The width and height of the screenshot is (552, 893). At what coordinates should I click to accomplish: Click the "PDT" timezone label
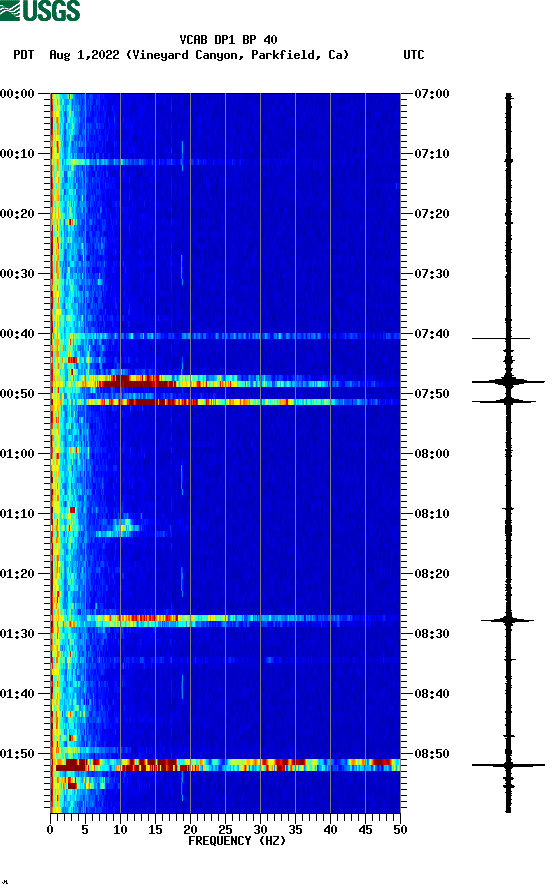tap(23, 55)
